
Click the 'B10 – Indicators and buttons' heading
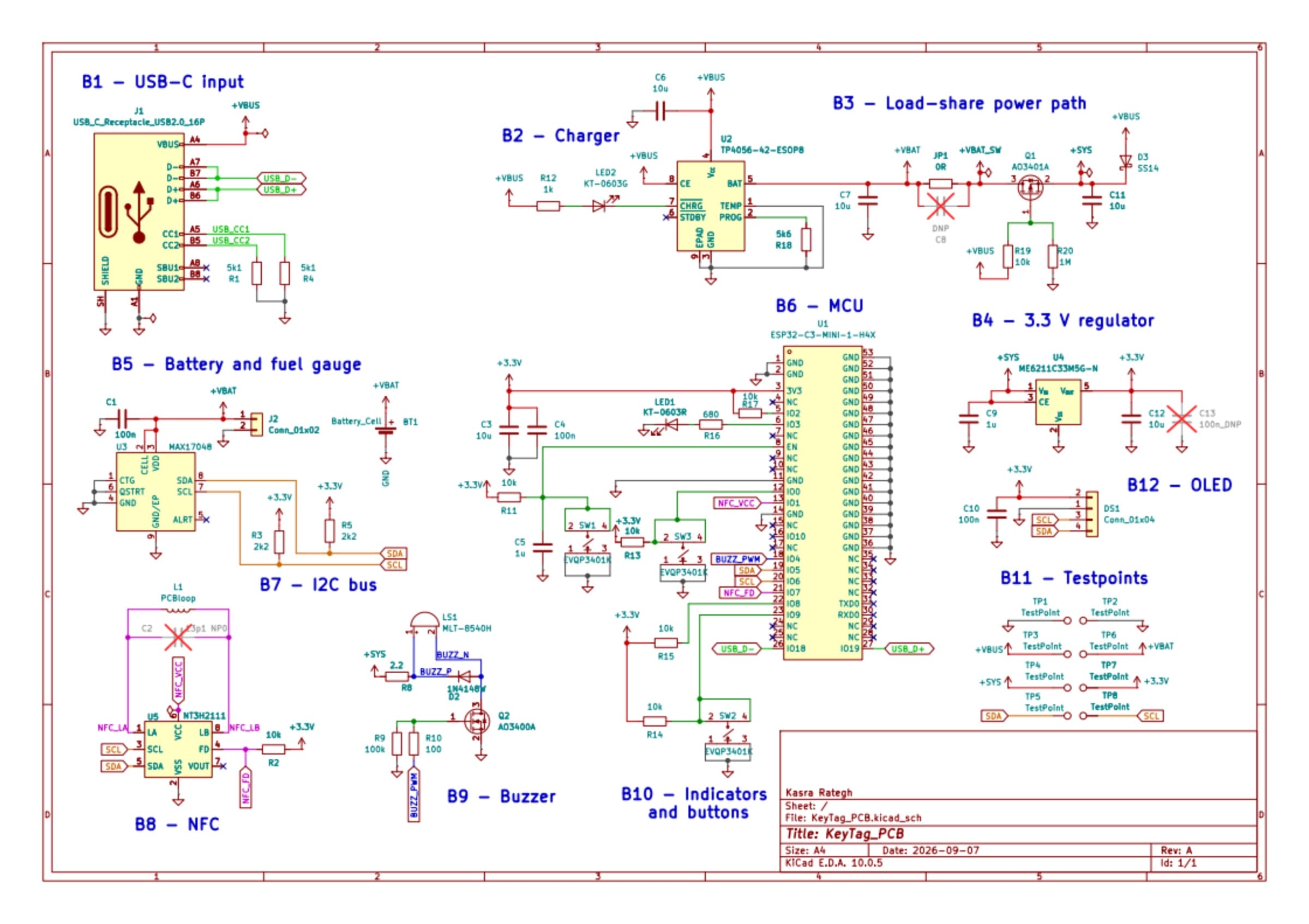pos(694,803)
